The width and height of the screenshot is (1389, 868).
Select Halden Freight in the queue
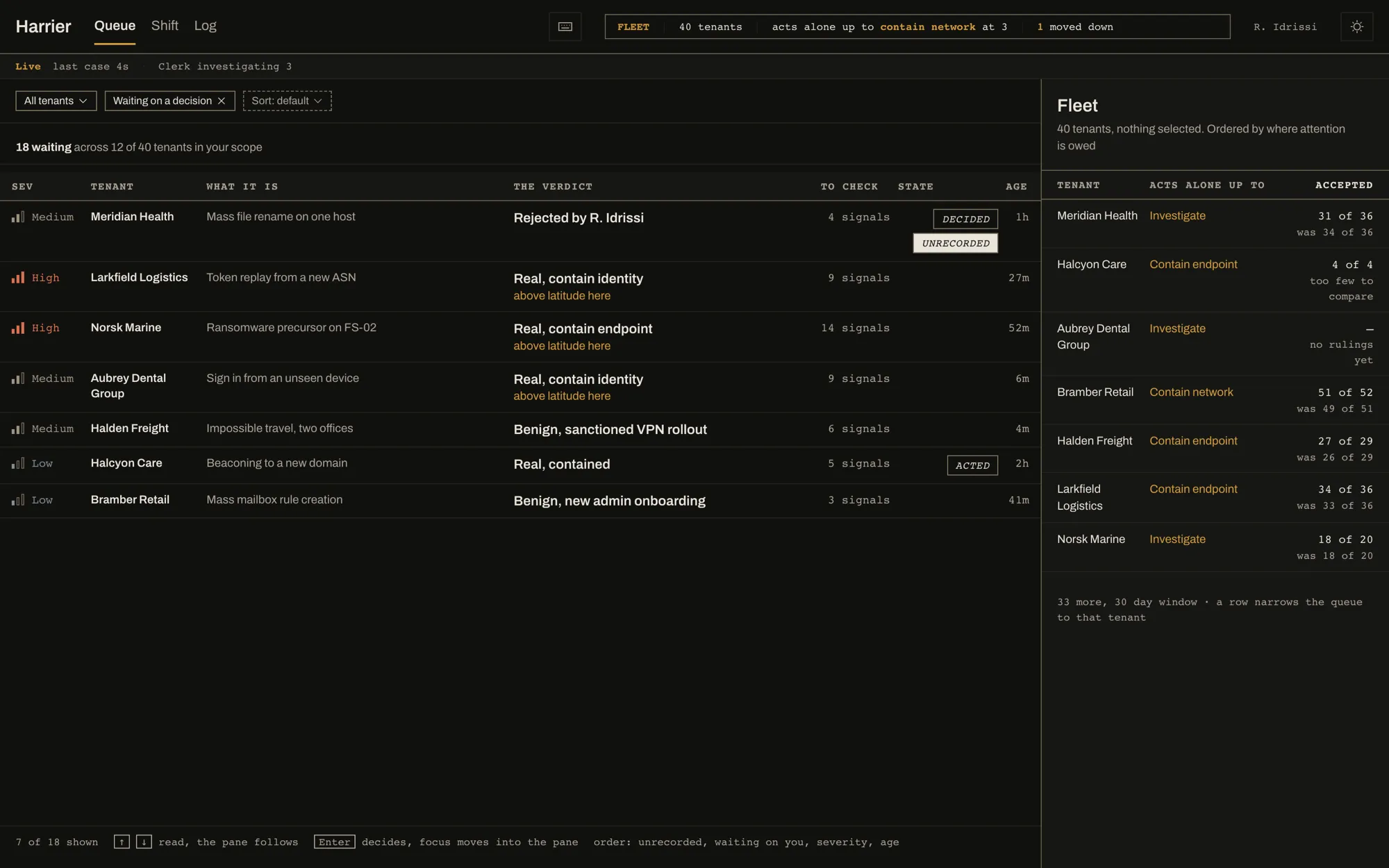pos(520,430)
